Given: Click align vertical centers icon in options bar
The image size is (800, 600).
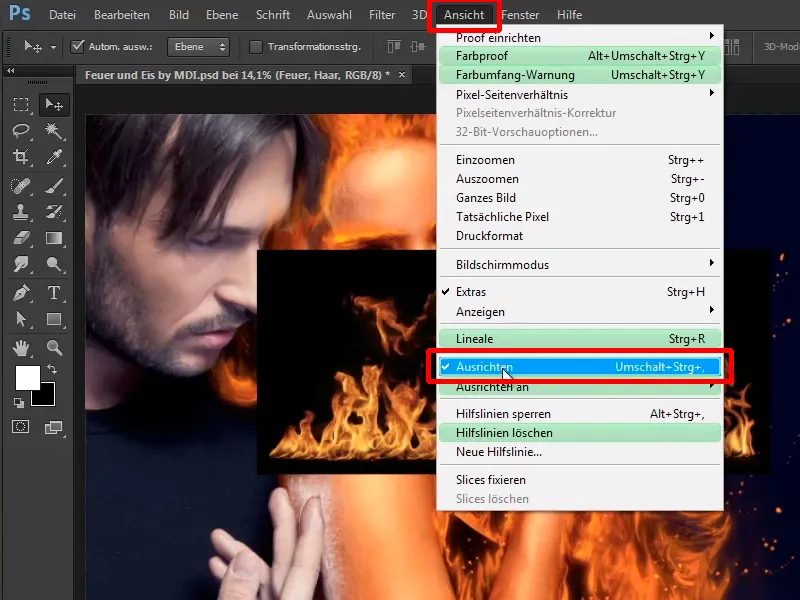Looking at the screenshot, I should [417, 47].
